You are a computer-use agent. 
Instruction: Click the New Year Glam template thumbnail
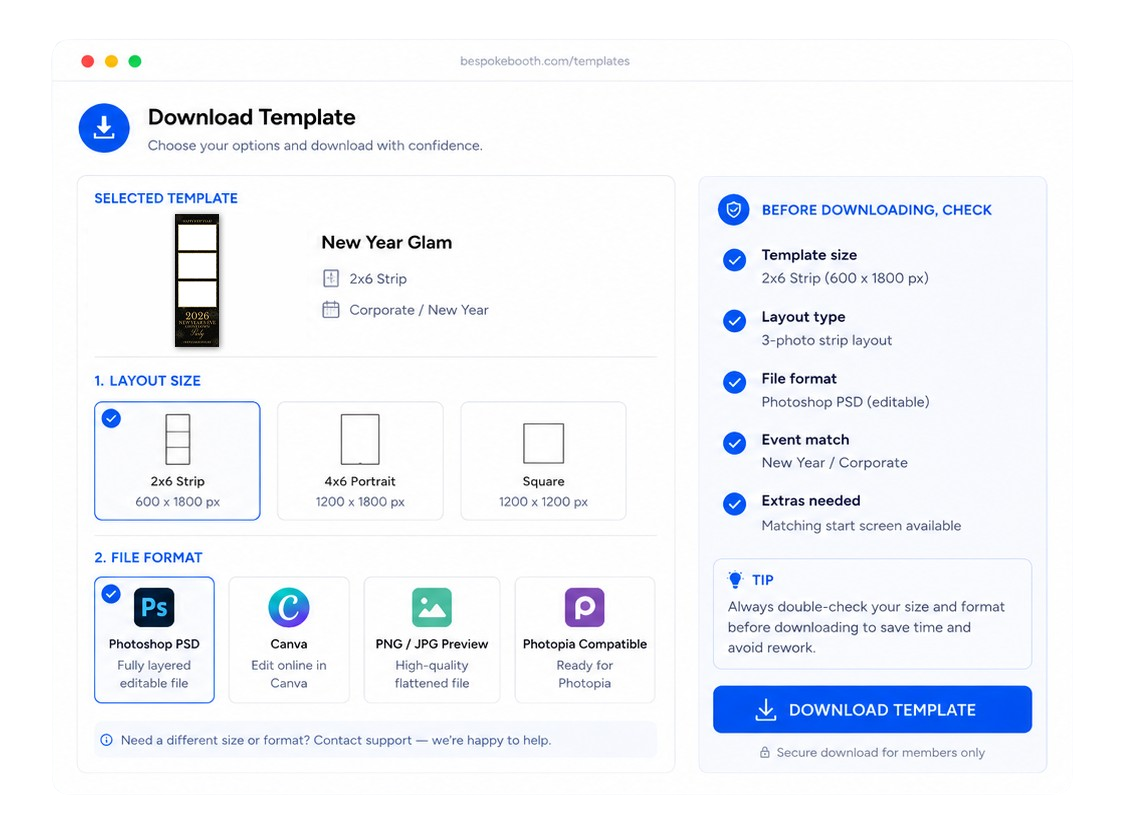(x=197, y=280)
